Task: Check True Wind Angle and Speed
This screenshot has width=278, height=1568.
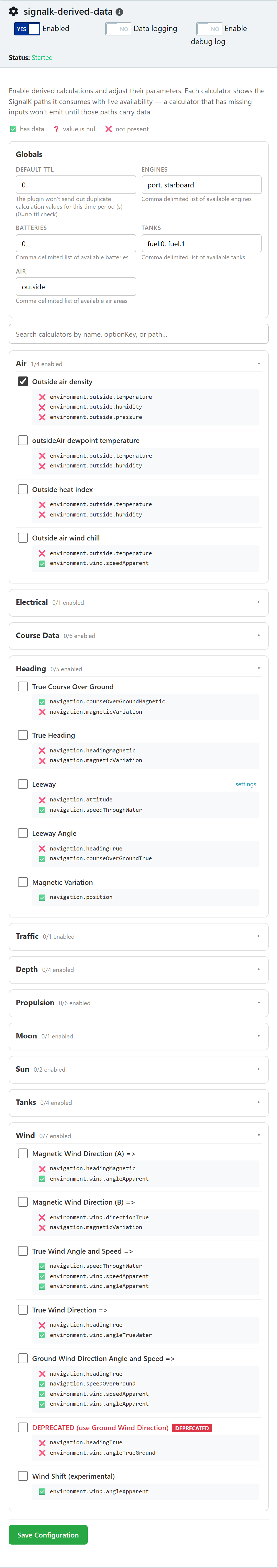Action: pos(23,1251)
